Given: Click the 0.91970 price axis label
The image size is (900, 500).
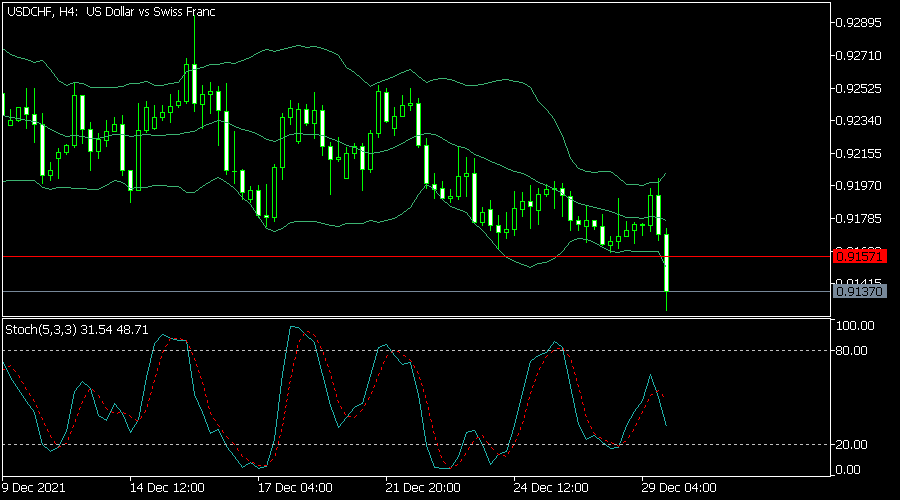Looking at the screenshot, I should pos(859,186).
